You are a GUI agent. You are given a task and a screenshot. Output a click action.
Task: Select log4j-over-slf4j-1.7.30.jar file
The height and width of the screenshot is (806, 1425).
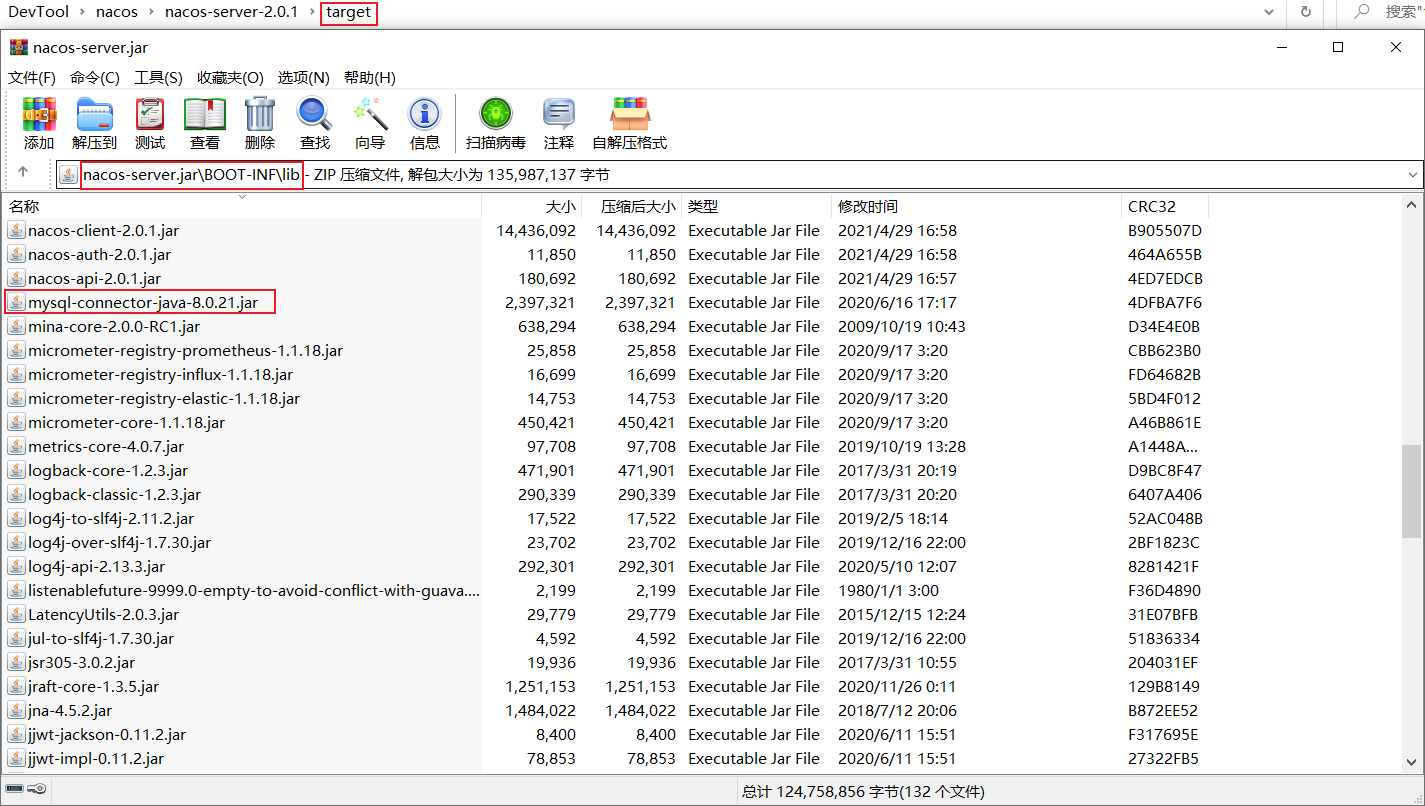coord(119,542)
